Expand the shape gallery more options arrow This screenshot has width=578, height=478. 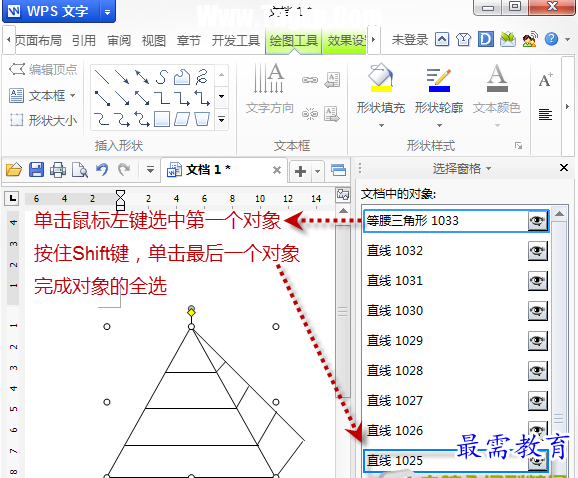pyautogui.click(x=222, y=119)
